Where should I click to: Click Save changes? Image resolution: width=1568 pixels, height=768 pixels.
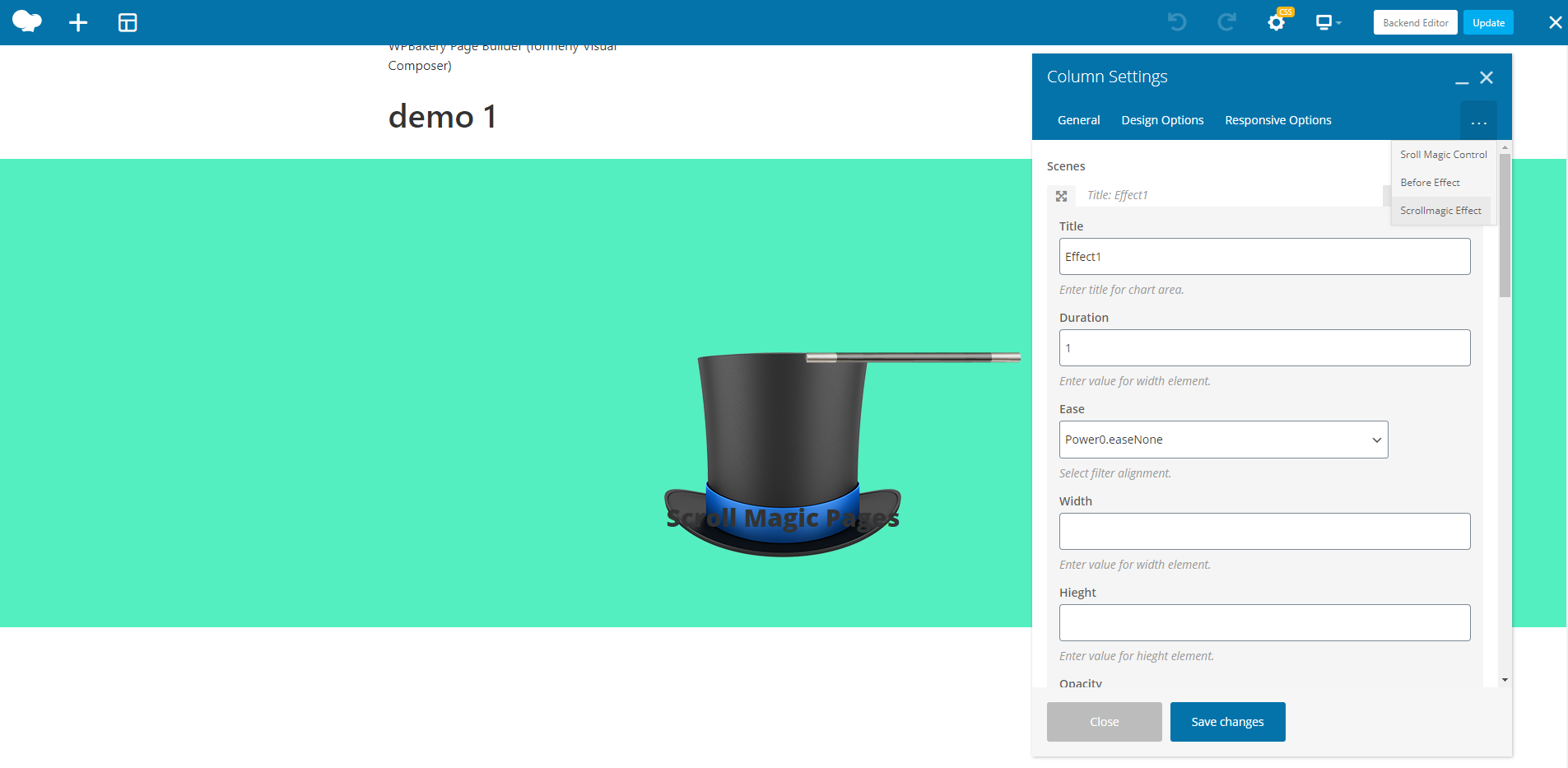(x=1227, y=722)
